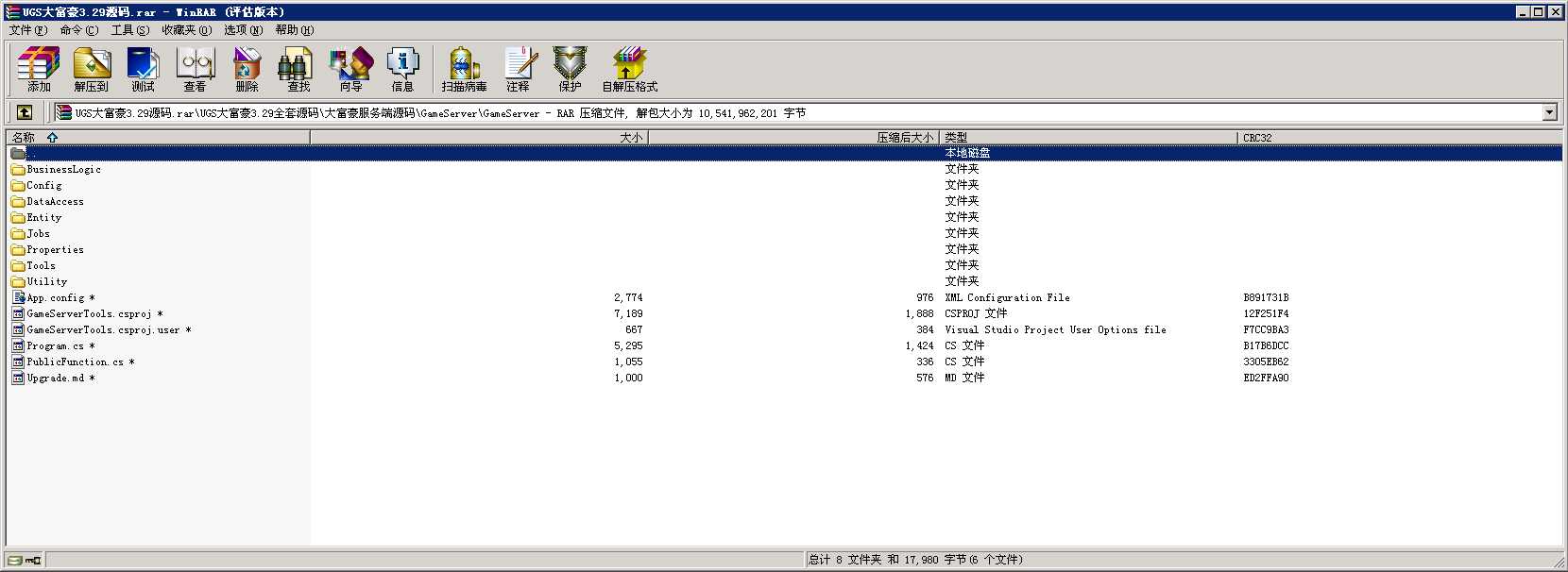The width and height of the screenshot is (1568, 572).
Task: Open the 命令(C) menu
Action: click(78, 30)
